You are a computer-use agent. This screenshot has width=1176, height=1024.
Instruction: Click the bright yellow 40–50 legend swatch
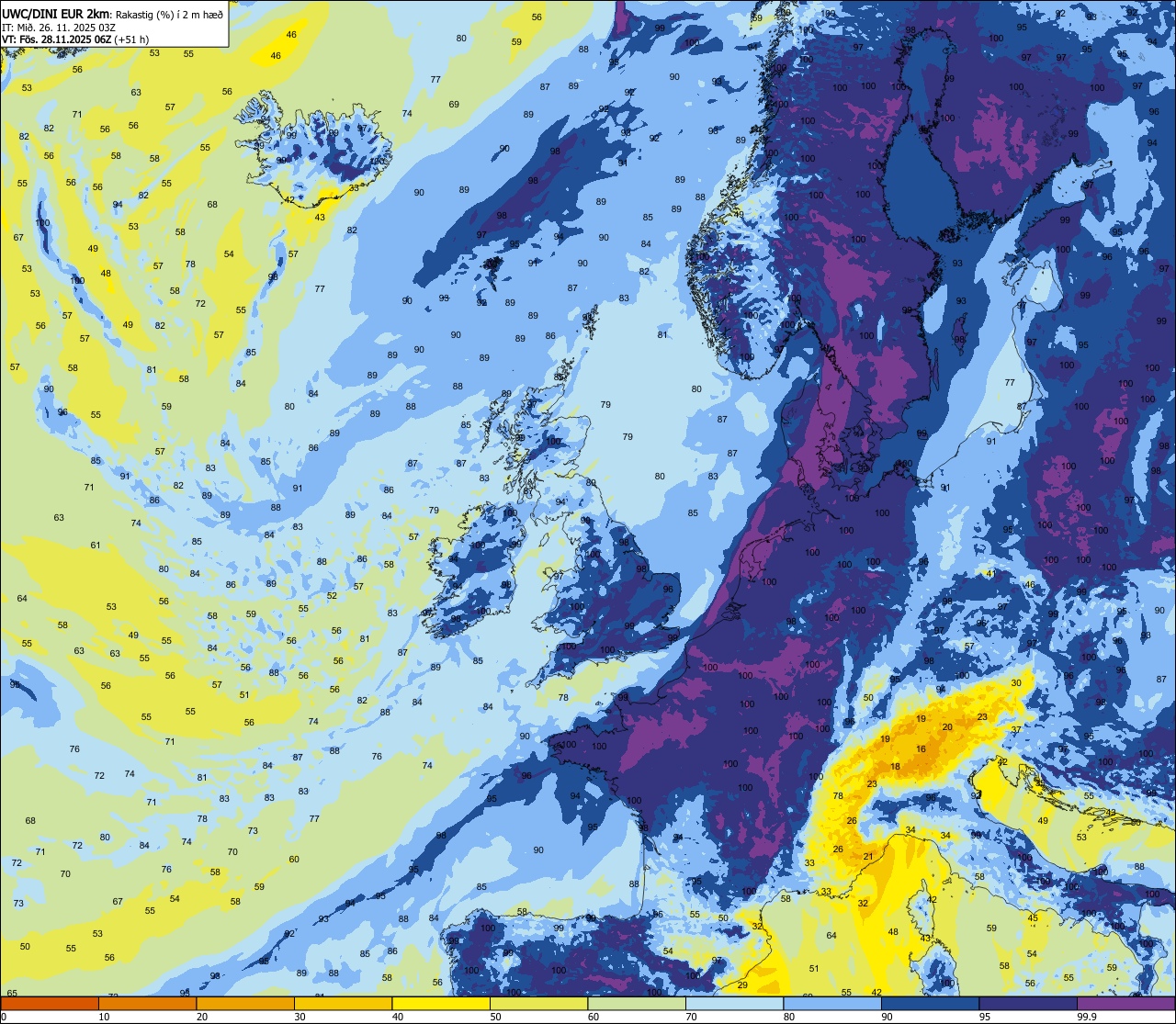[x=441, y=1004]
